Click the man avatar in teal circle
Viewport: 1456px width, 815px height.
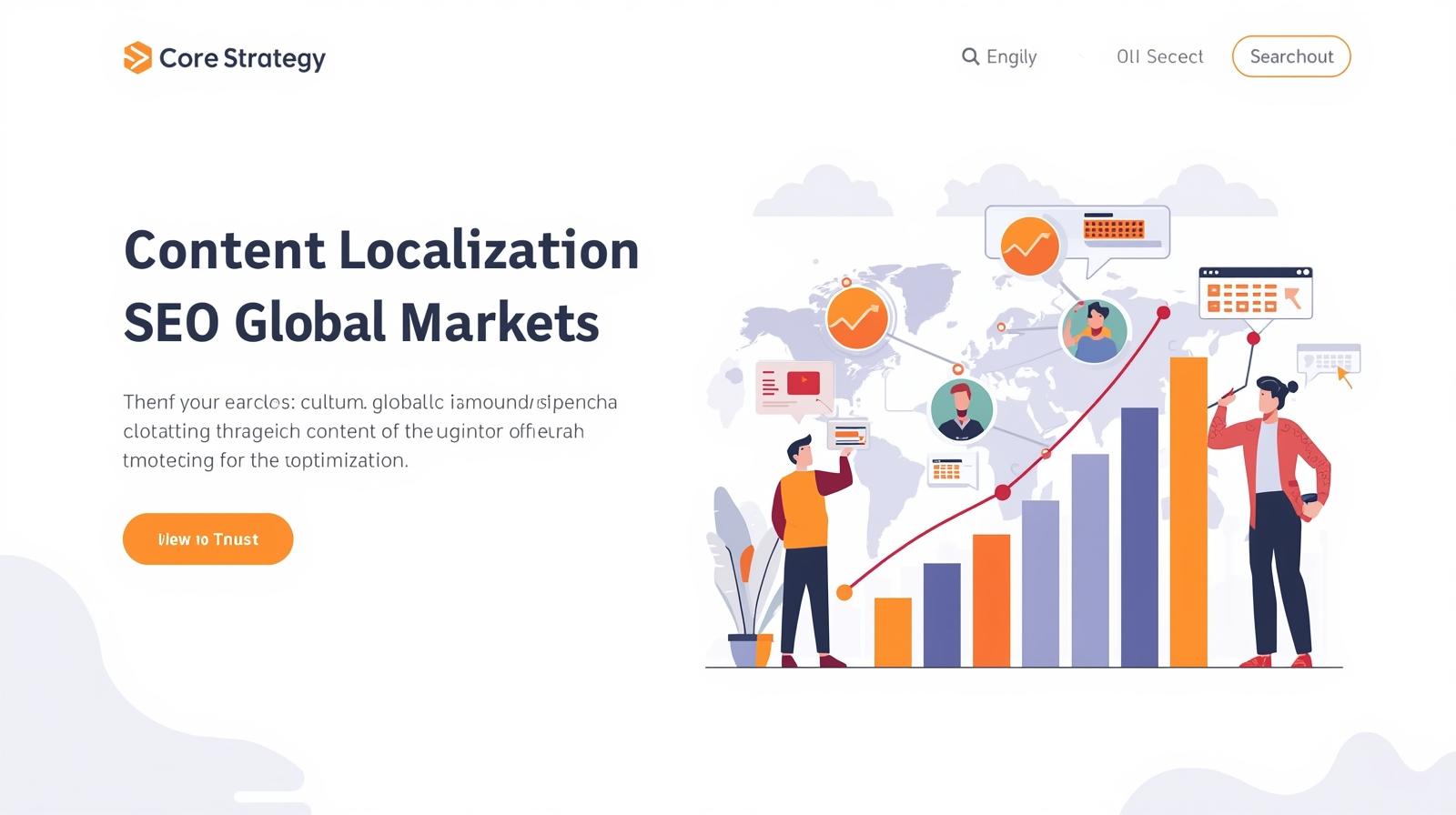pyautogui.click(x=961, y=409)
